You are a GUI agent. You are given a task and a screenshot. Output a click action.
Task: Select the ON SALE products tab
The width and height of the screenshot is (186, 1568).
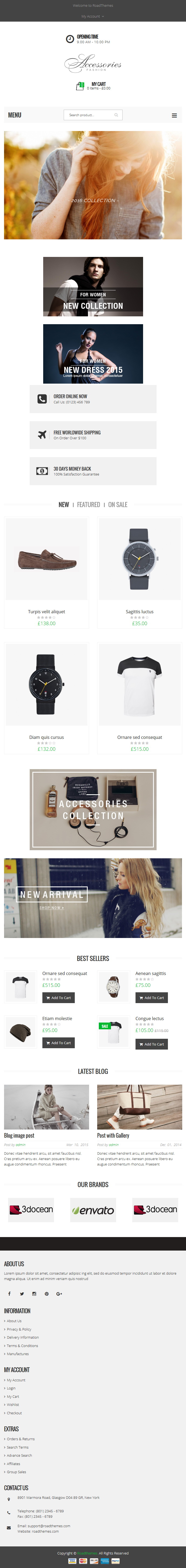(x=118, y=505)
